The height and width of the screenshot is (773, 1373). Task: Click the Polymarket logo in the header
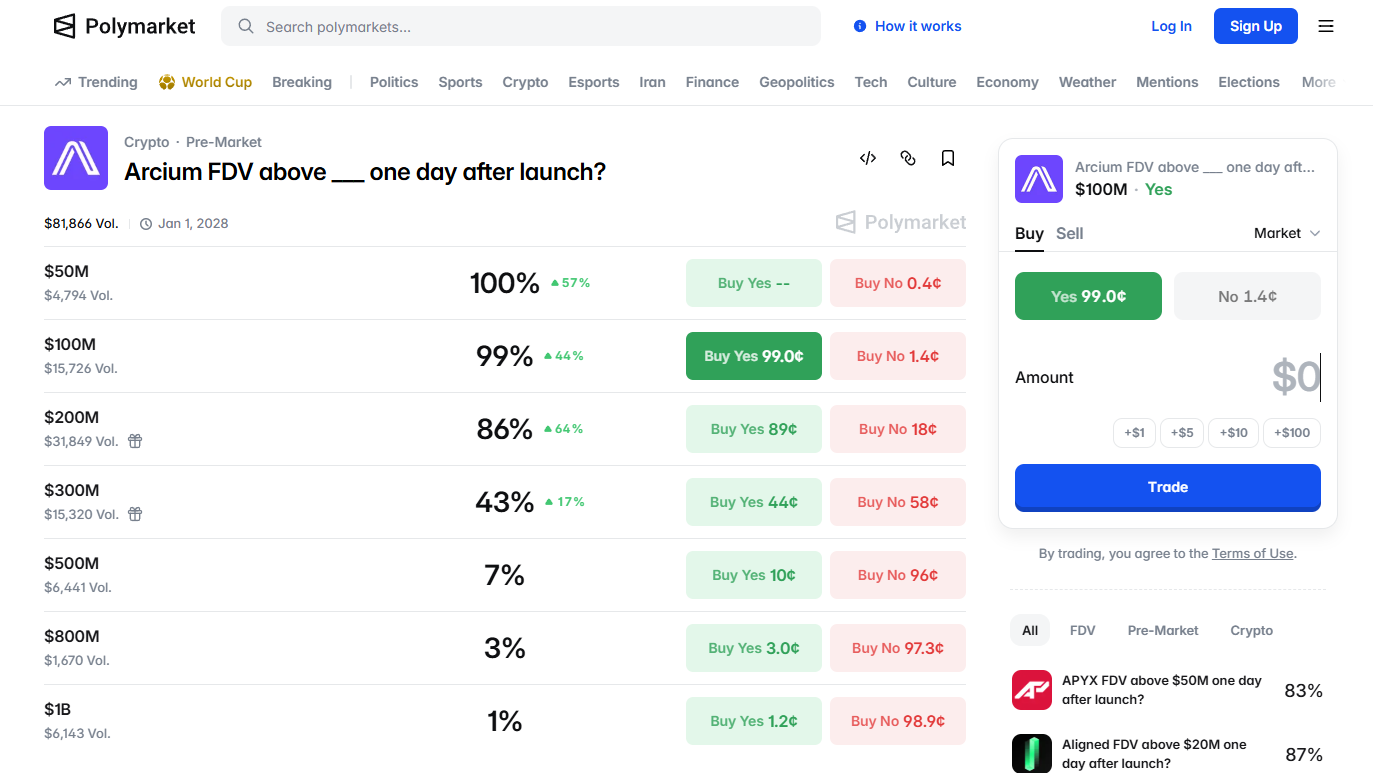point(124,26)
